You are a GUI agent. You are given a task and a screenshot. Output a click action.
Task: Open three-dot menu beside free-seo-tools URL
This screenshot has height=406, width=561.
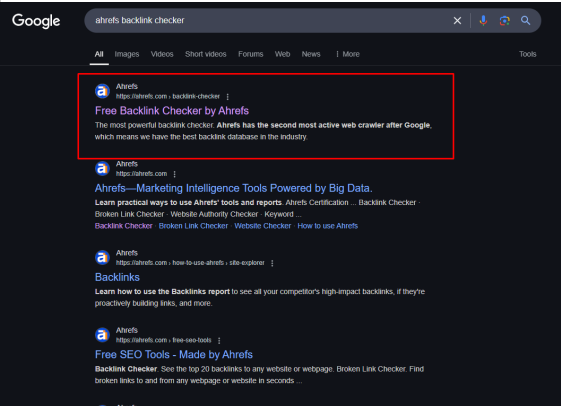219,341
